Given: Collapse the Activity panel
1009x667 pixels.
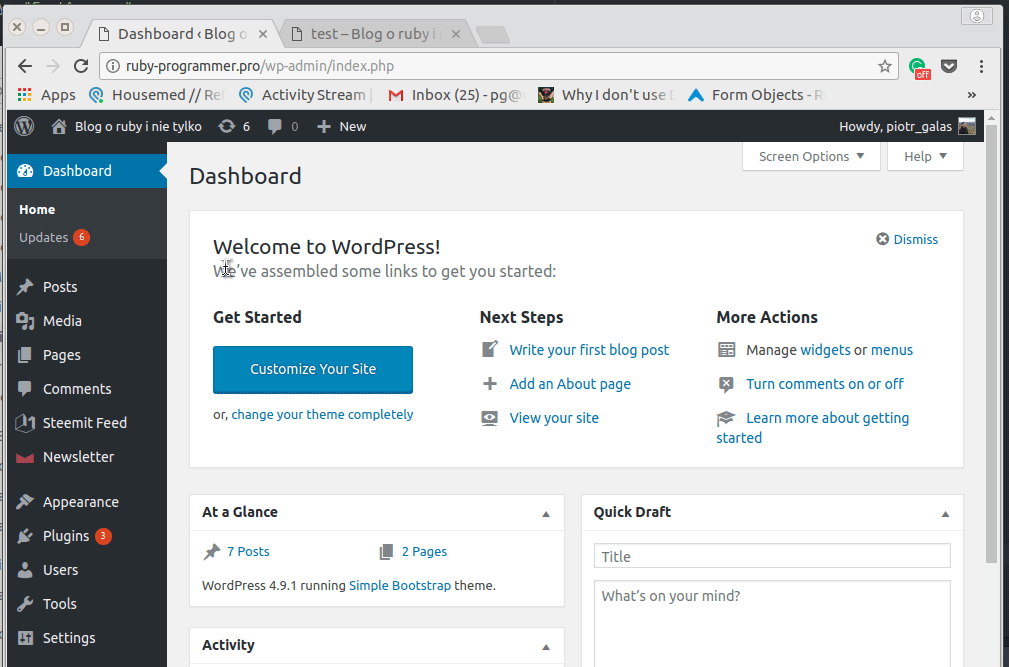Looking at the screenshot, I should point(546,646).
